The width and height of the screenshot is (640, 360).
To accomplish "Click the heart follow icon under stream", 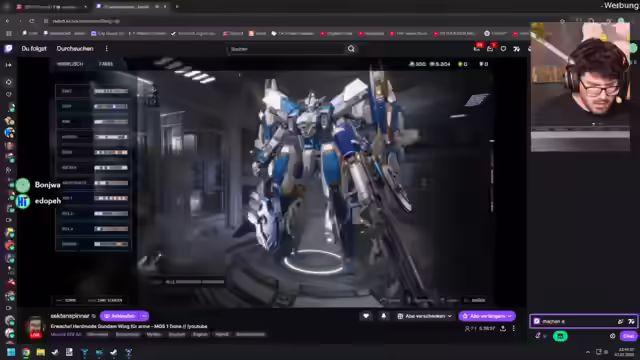I will [366, 316].
